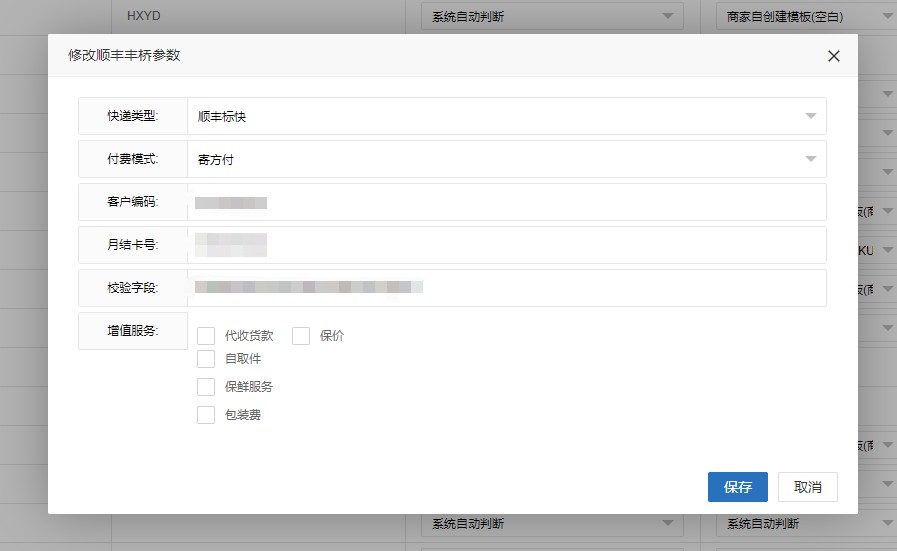The height and width of the screenshot is (551, 897).
Task: Check the 自取件 option
Action: click(x=206, y=359)
